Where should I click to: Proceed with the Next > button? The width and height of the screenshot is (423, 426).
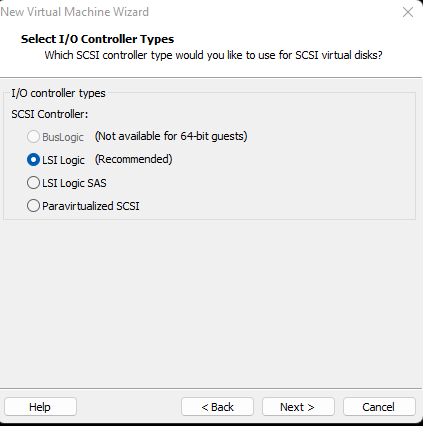click(x=298, y=407)
